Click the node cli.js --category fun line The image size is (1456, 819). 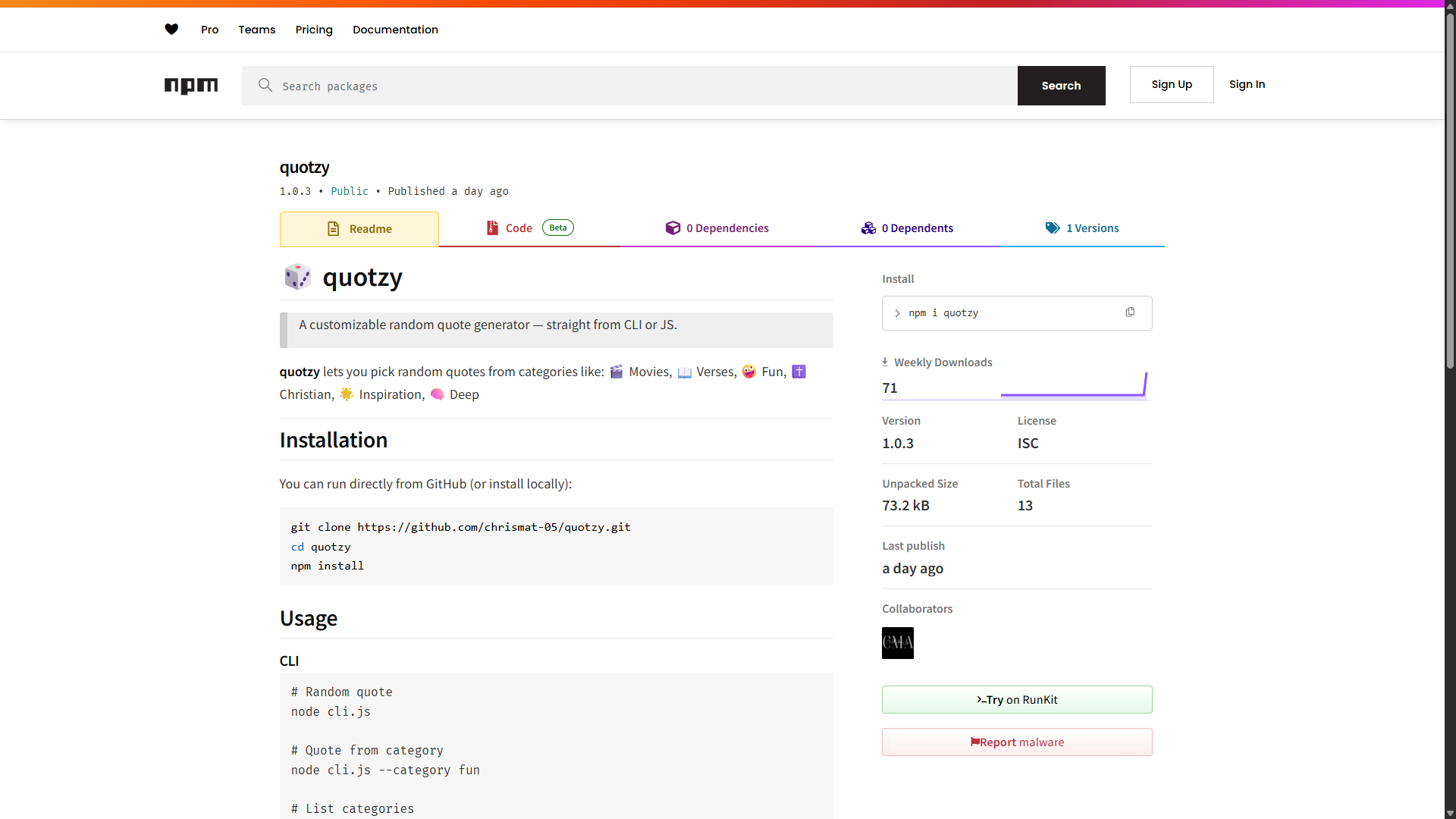click(x=385, y=770)
